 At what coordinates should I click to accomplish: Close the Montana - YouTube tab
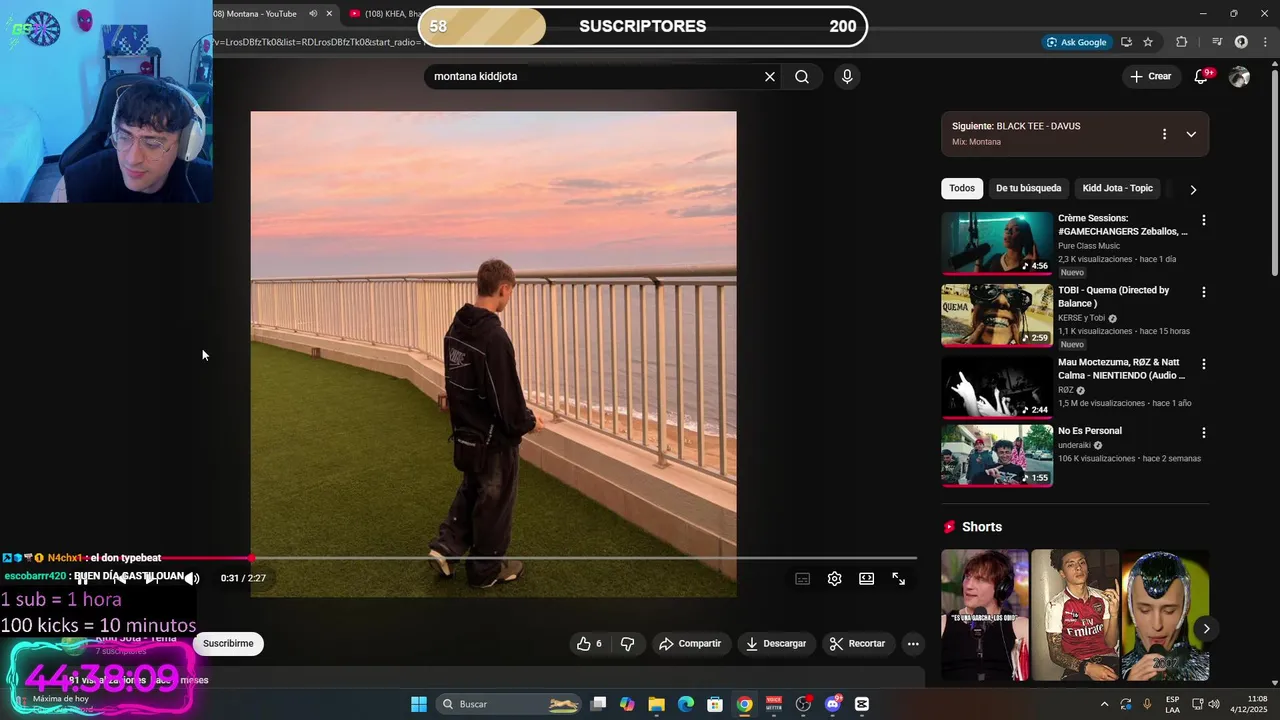tap(329, 14)
